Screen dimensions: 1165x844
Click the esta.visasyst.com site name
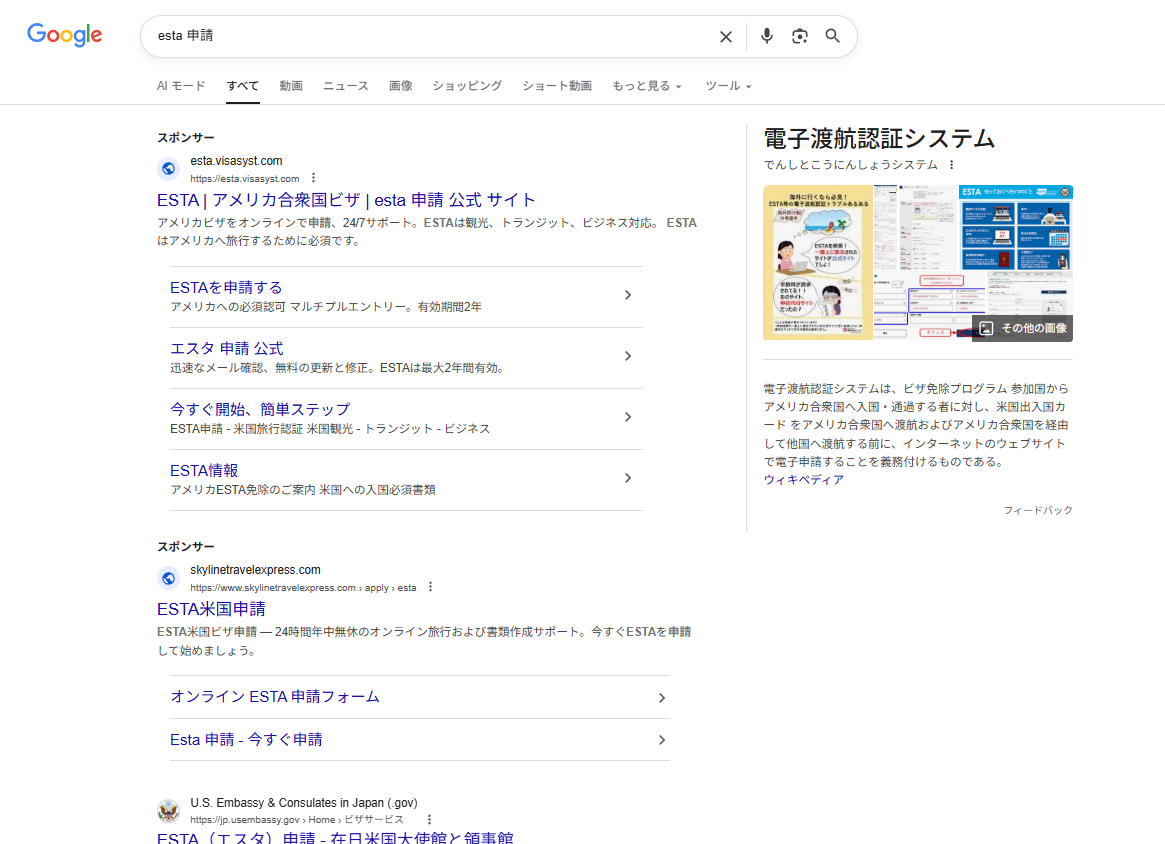pyautogui.click(x=236, y=160)
